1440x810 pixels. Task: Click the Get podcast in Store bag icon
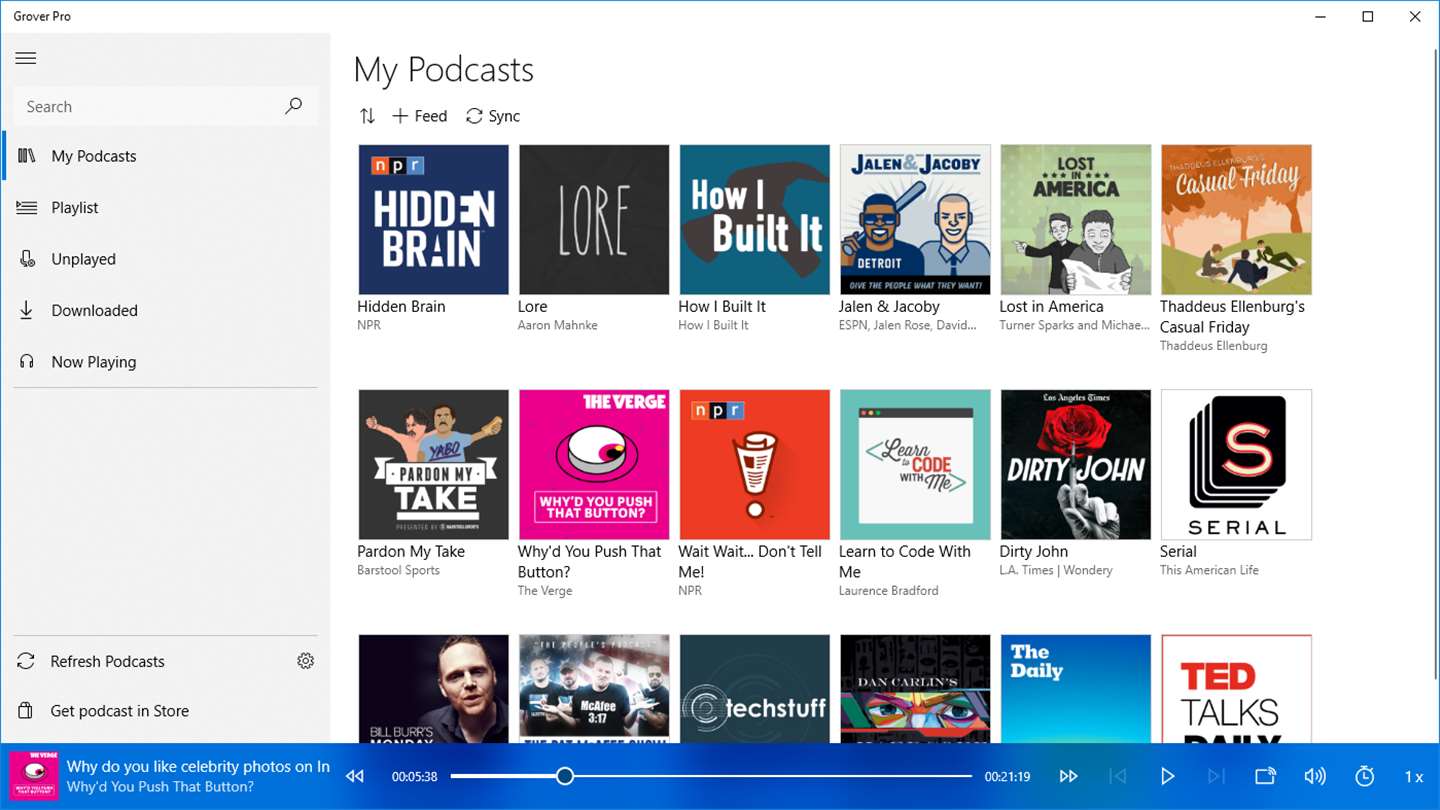click(x=26, y=711)
